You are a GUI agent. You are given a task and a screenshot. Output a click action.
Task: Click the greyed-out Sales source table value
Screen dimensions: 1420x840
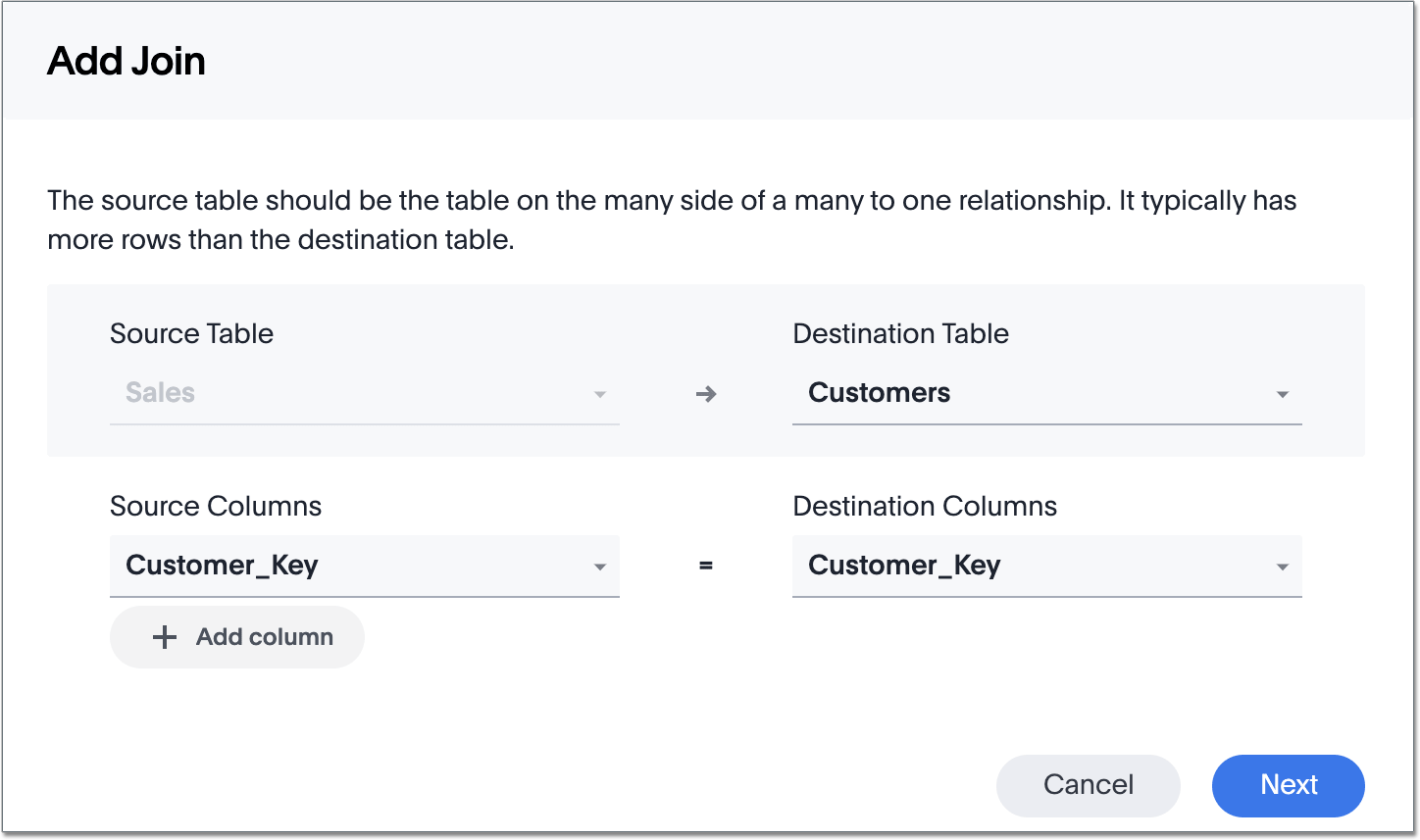click(161, 393)
